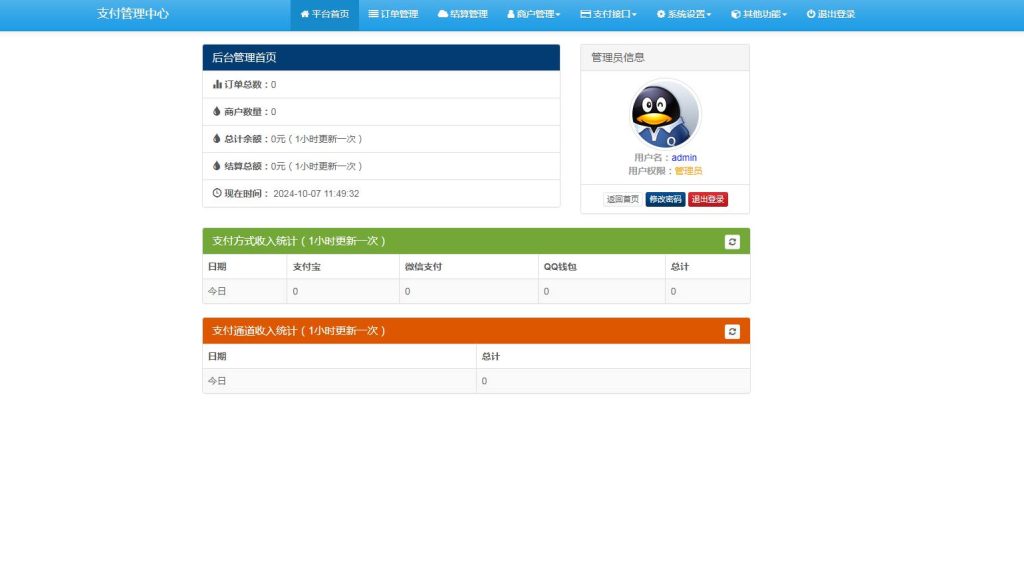Refresh the 支付通道收入统计 panel

[731, 330]
